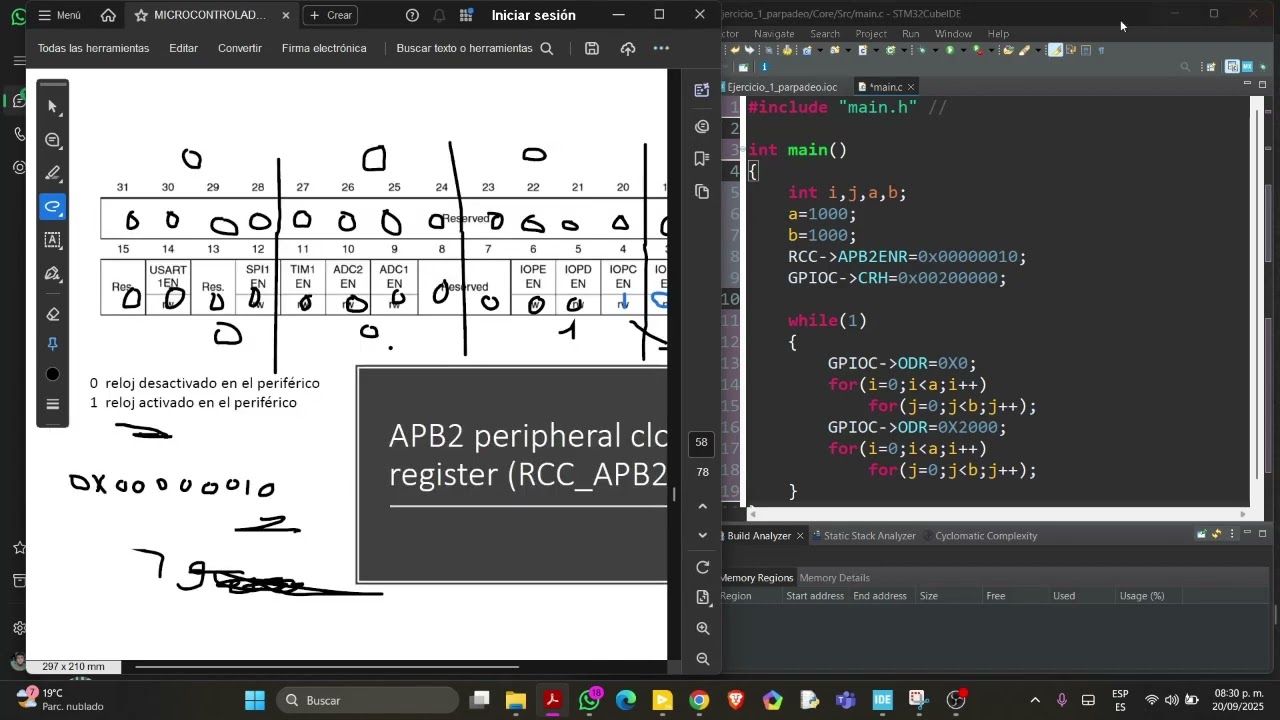Open the Project menu in STM32CubeIDE

871,34
